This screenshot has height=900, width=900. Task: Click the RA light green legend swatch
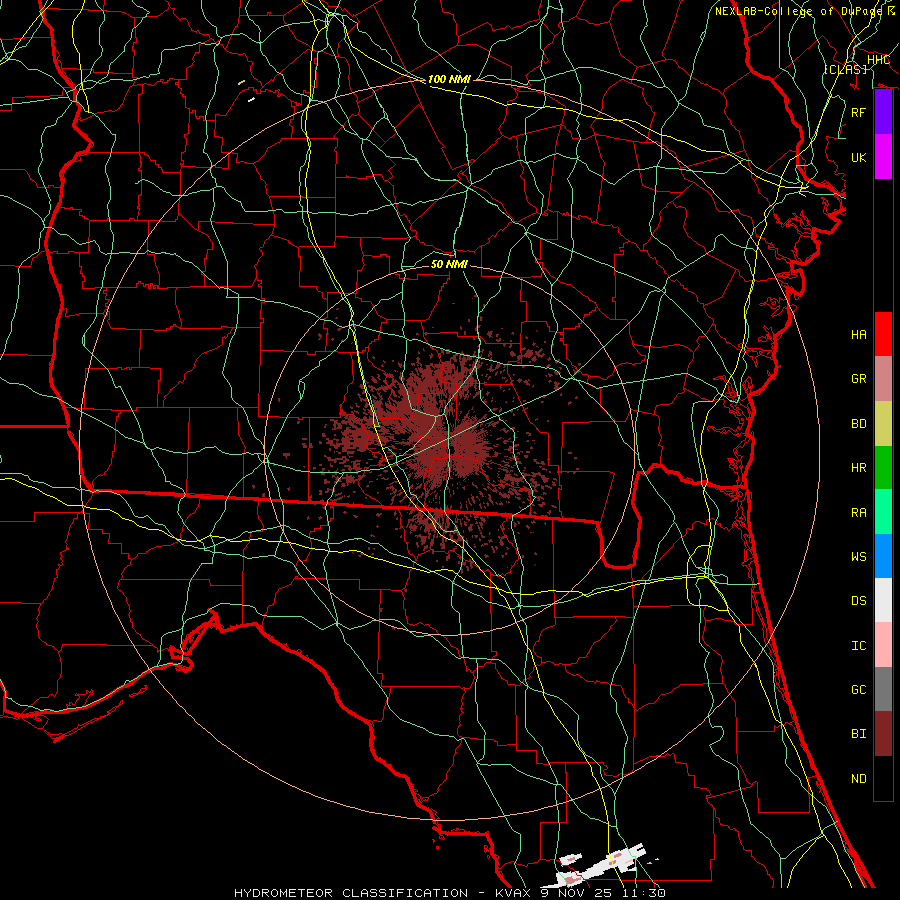883,512
